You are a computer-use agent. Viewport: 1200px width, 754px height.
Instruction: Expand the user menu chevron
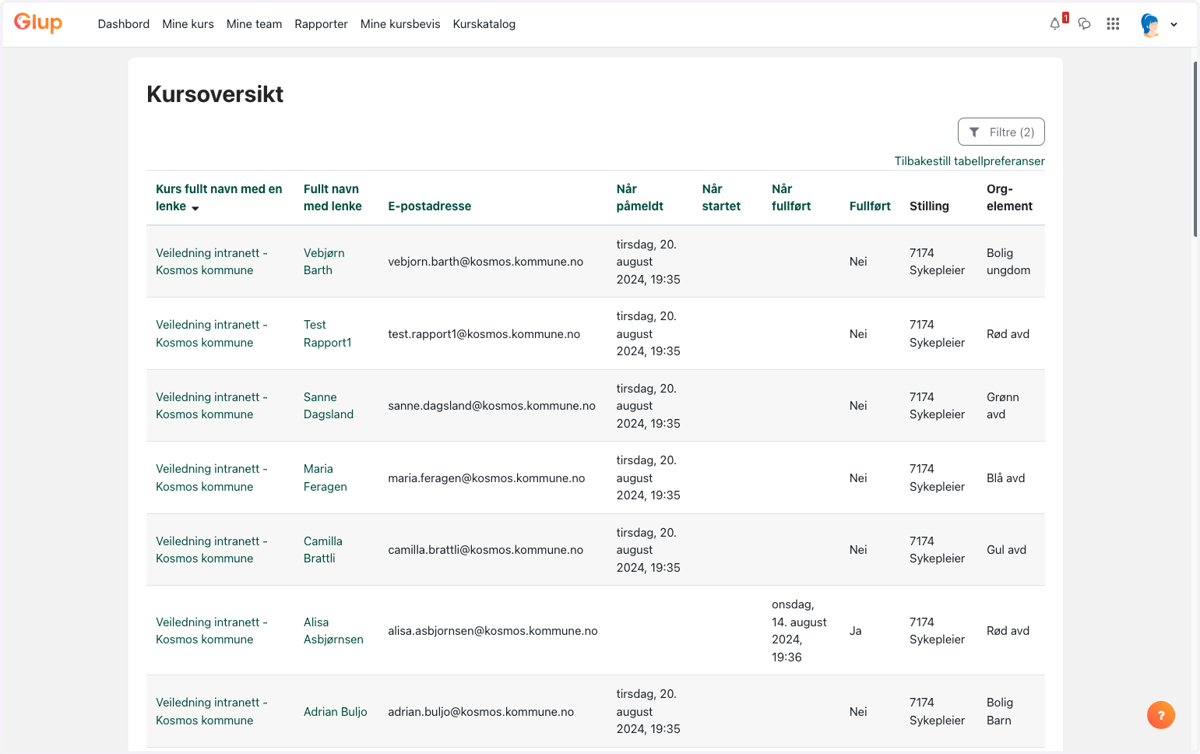click(x=1174, y=25)
